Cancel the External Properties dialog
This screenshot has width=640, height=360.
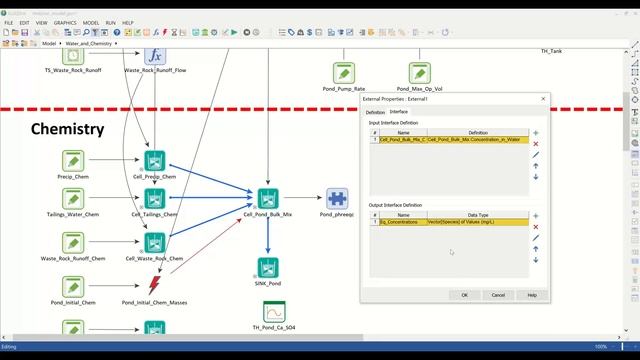click(498, 295)
